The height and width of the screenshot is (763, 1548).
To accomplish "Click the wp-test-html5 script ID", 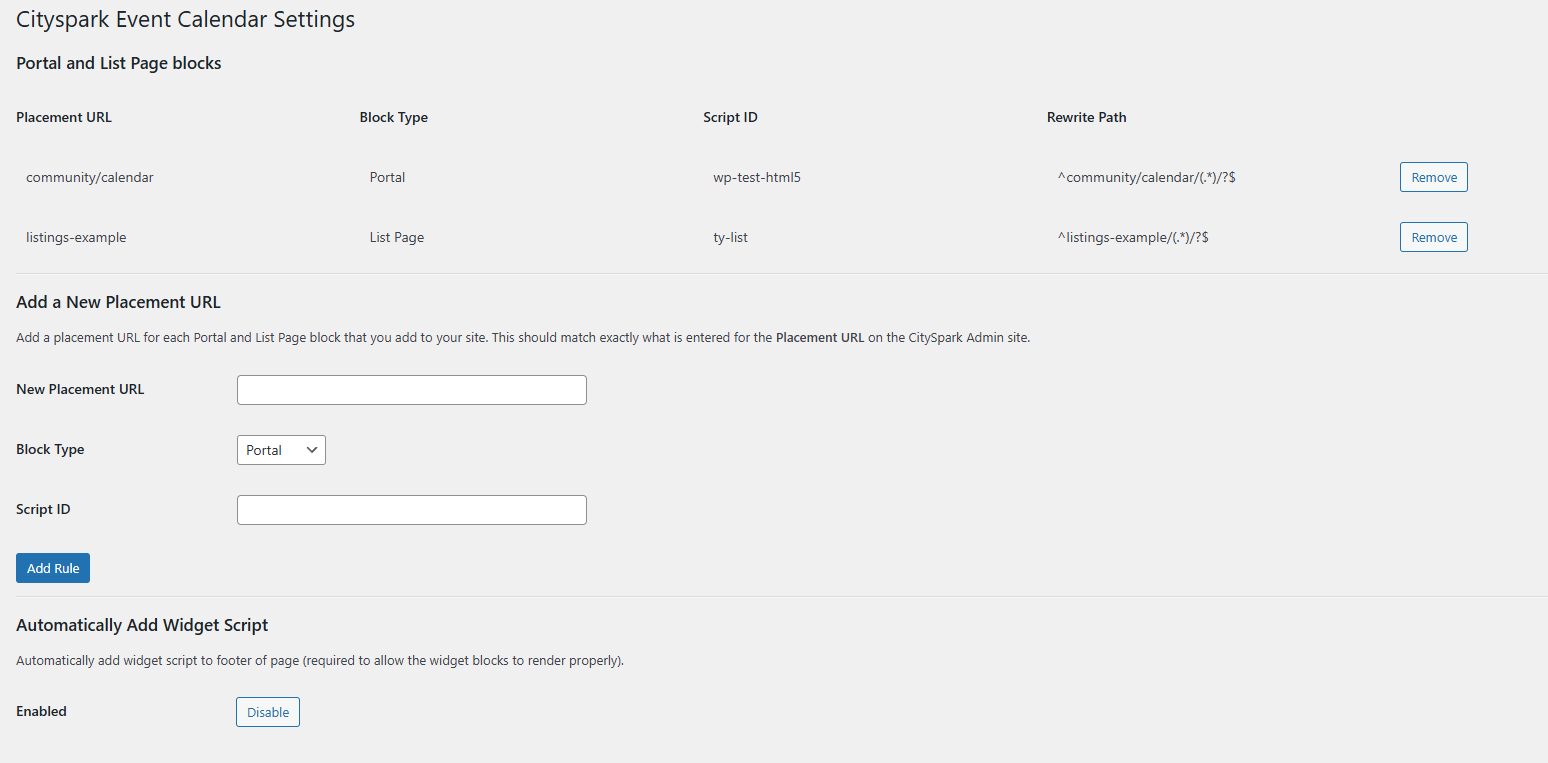I will [x=757, y=177].
